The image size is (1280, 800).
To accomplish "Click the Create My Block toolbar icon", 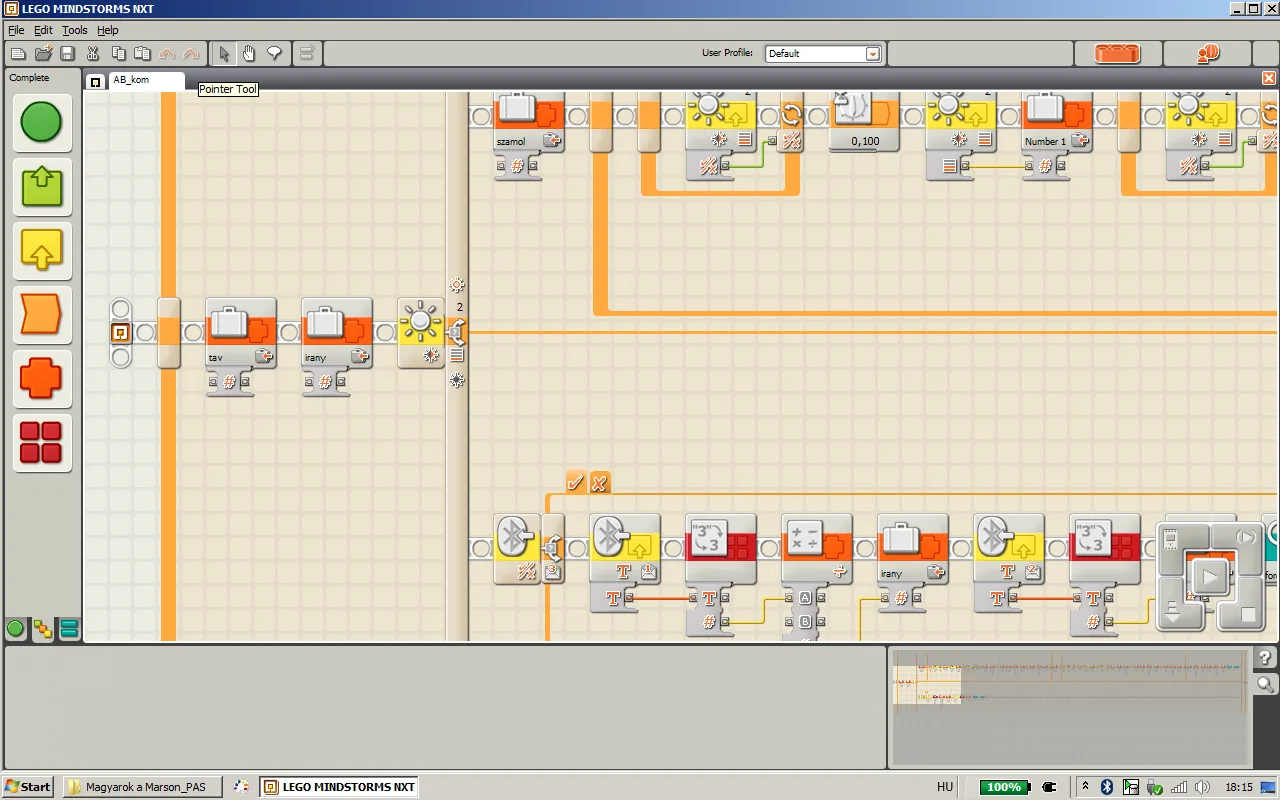I will click(306, 53).
